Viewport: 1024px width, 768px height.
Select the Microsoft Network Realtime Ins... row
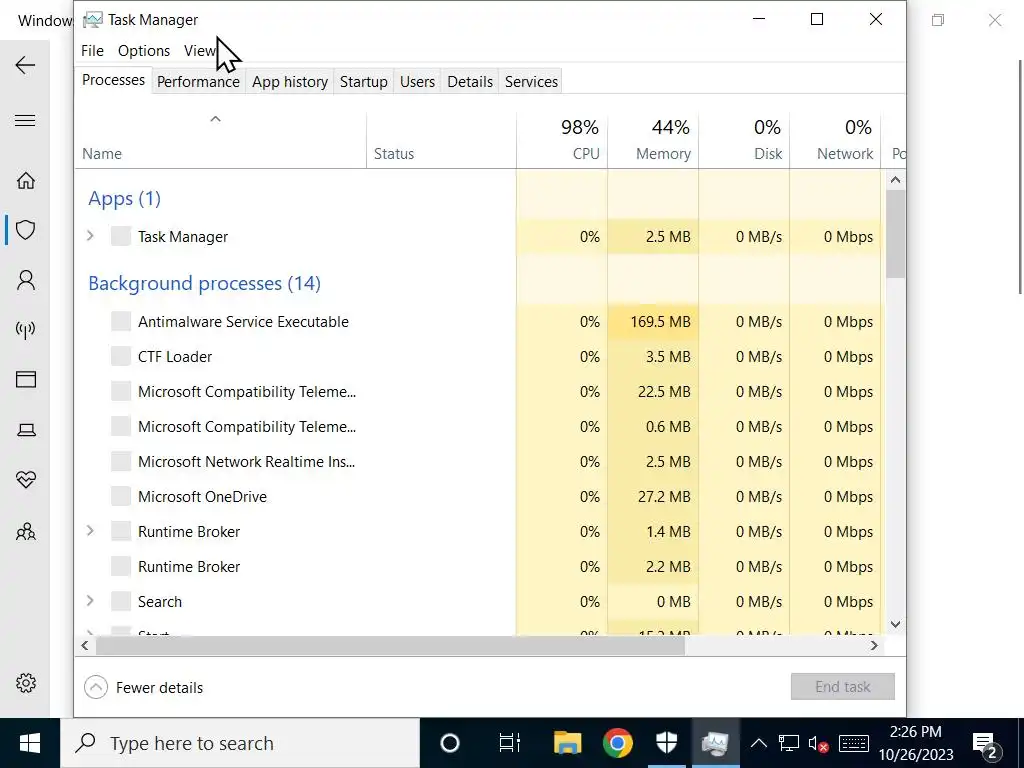click(479, 462)
